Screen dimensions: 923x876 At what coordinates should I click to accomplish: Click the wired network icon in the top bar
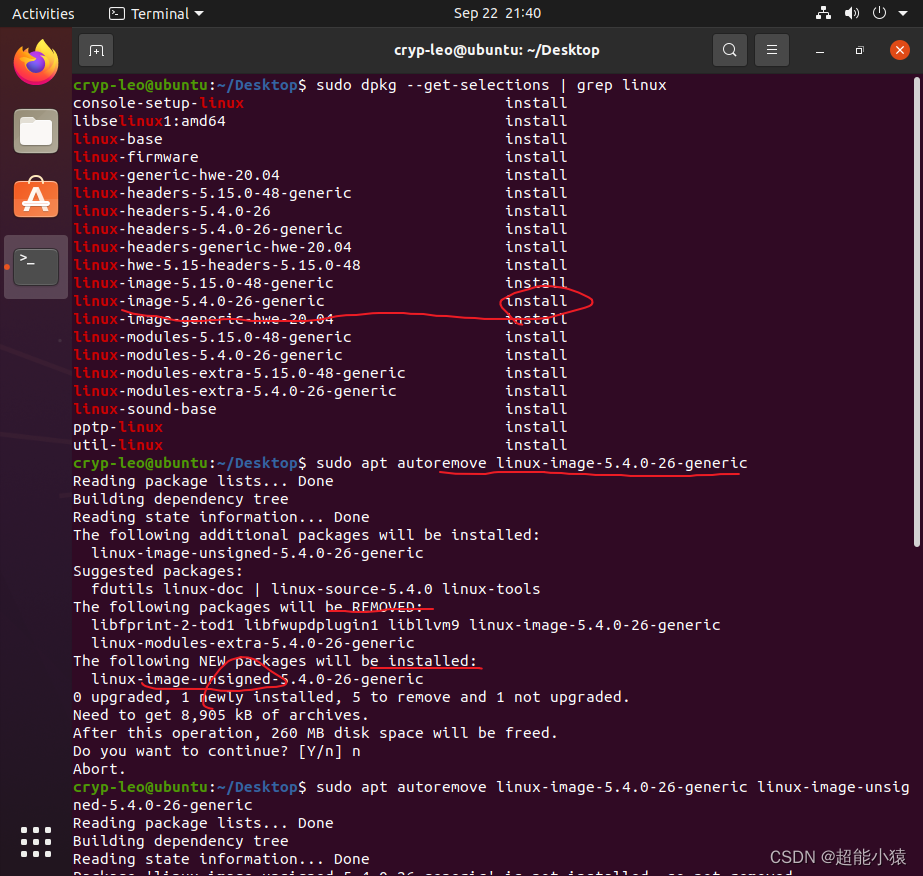coord(823,13)
